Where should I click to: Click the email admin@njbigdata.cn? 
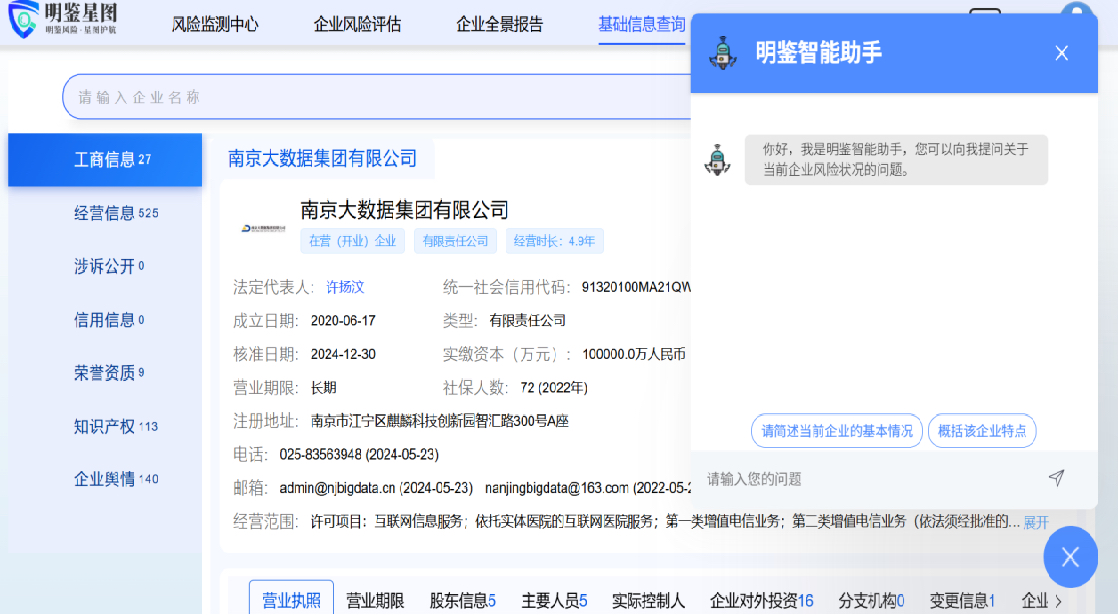pos(337,488)
